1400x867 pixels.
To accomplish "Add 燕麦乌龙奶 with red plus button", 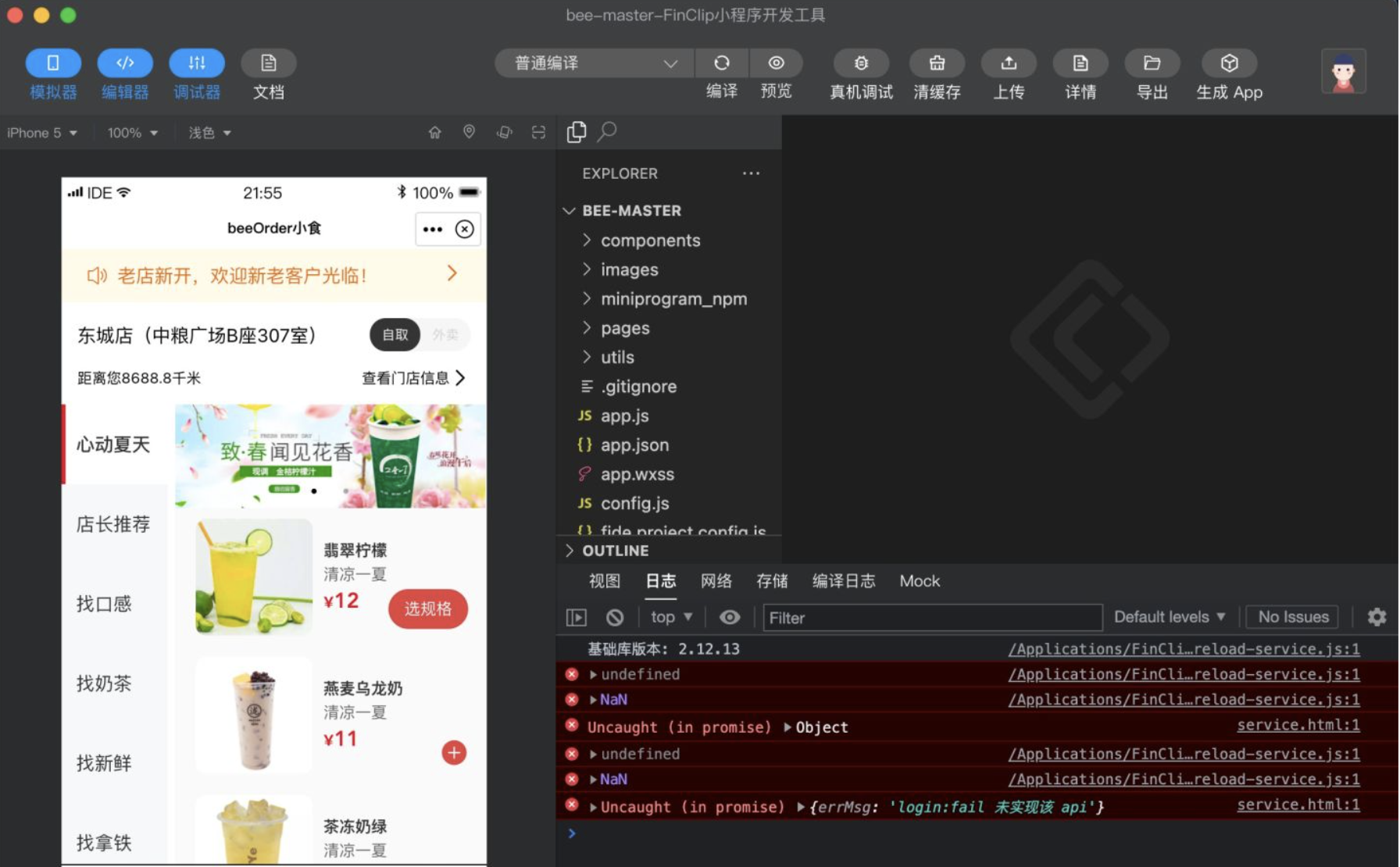I will pos(454,752).
